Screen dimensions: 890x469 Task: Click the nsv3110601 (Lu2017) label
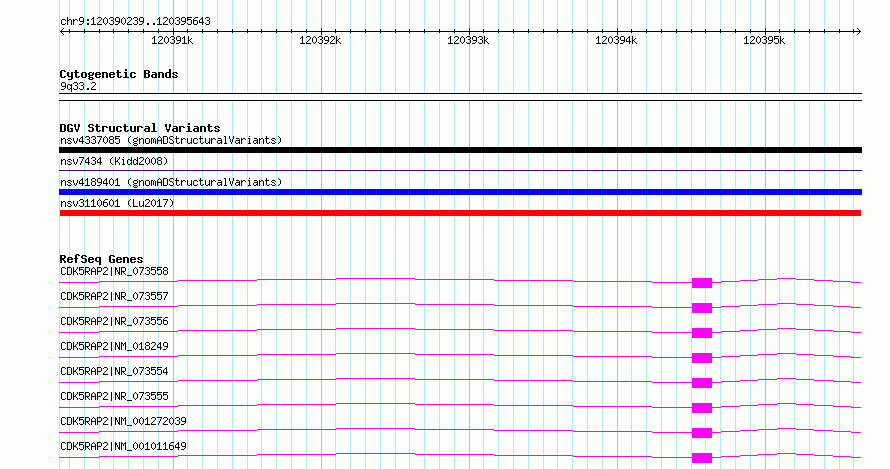coord(117,203)
